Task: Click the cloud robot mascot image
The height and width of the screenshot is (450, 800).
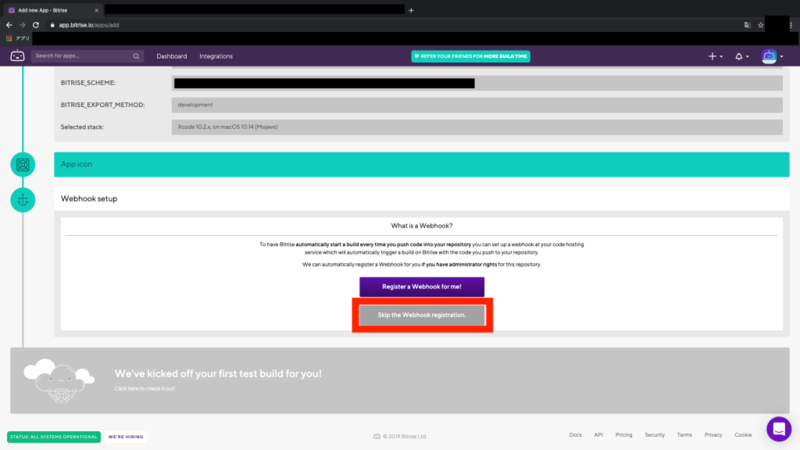Action: (59, 381)
